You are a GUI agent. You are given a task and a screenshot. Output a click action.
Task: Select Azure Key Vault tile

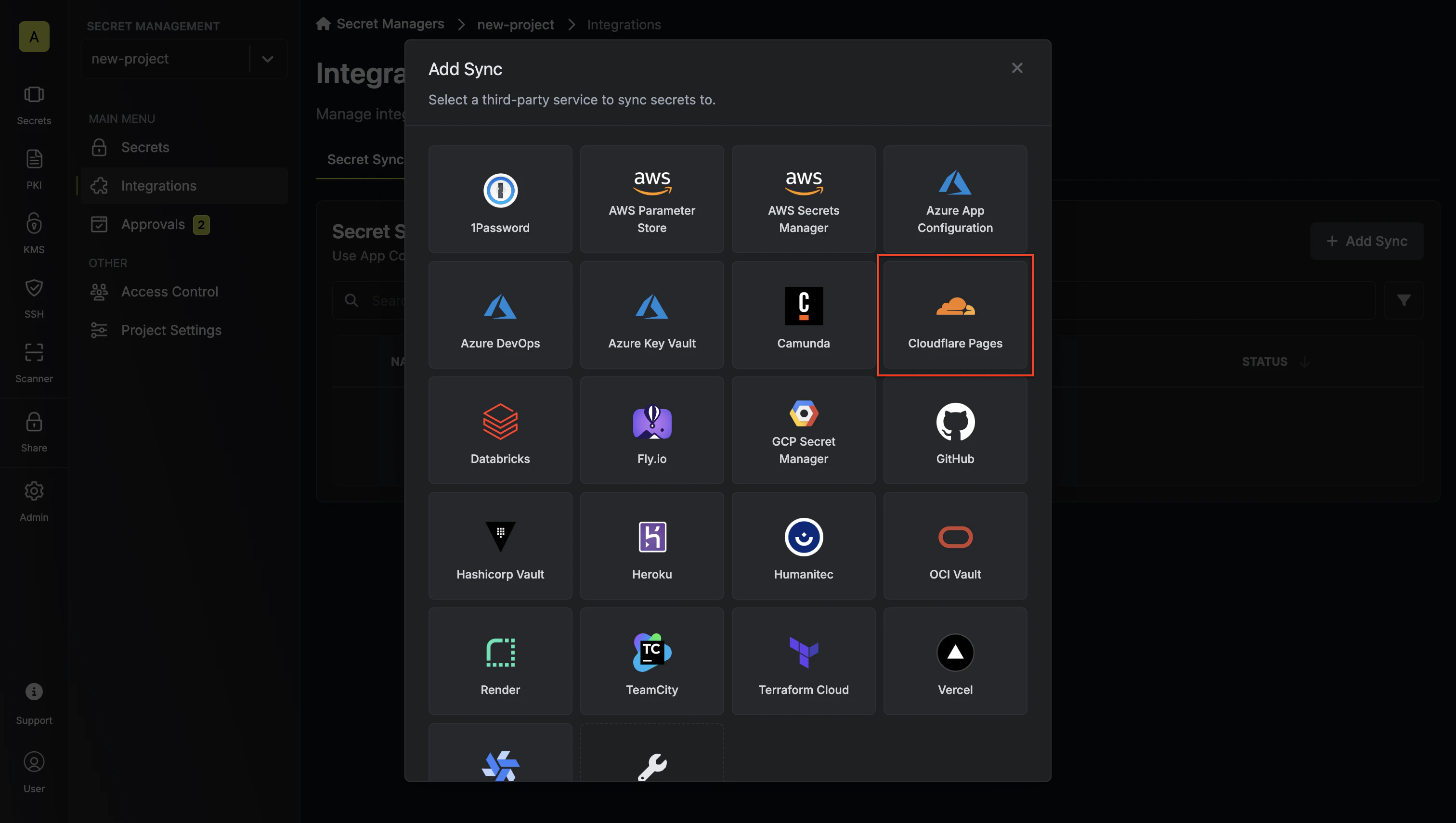coord(651,314)
